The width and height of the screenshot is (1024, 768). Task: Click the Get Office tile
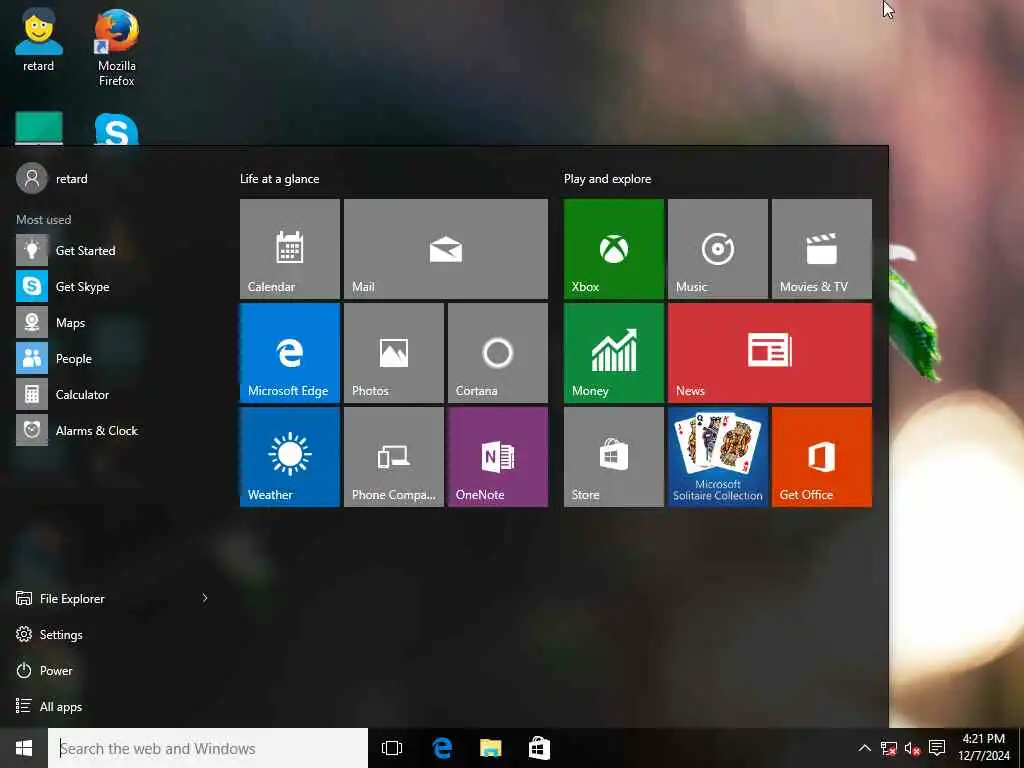[822, 456]
